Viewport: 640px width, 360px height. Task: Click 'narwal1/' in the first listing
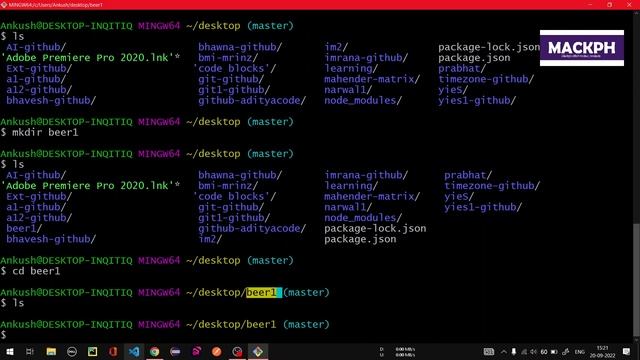(x=348, y=90)
